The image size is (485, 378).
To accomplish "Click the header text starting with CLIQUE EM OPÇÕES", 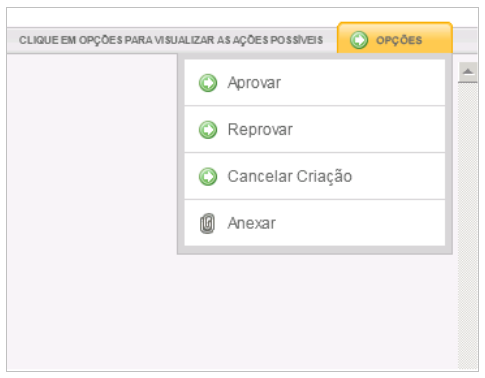I will tap(171, 40).
